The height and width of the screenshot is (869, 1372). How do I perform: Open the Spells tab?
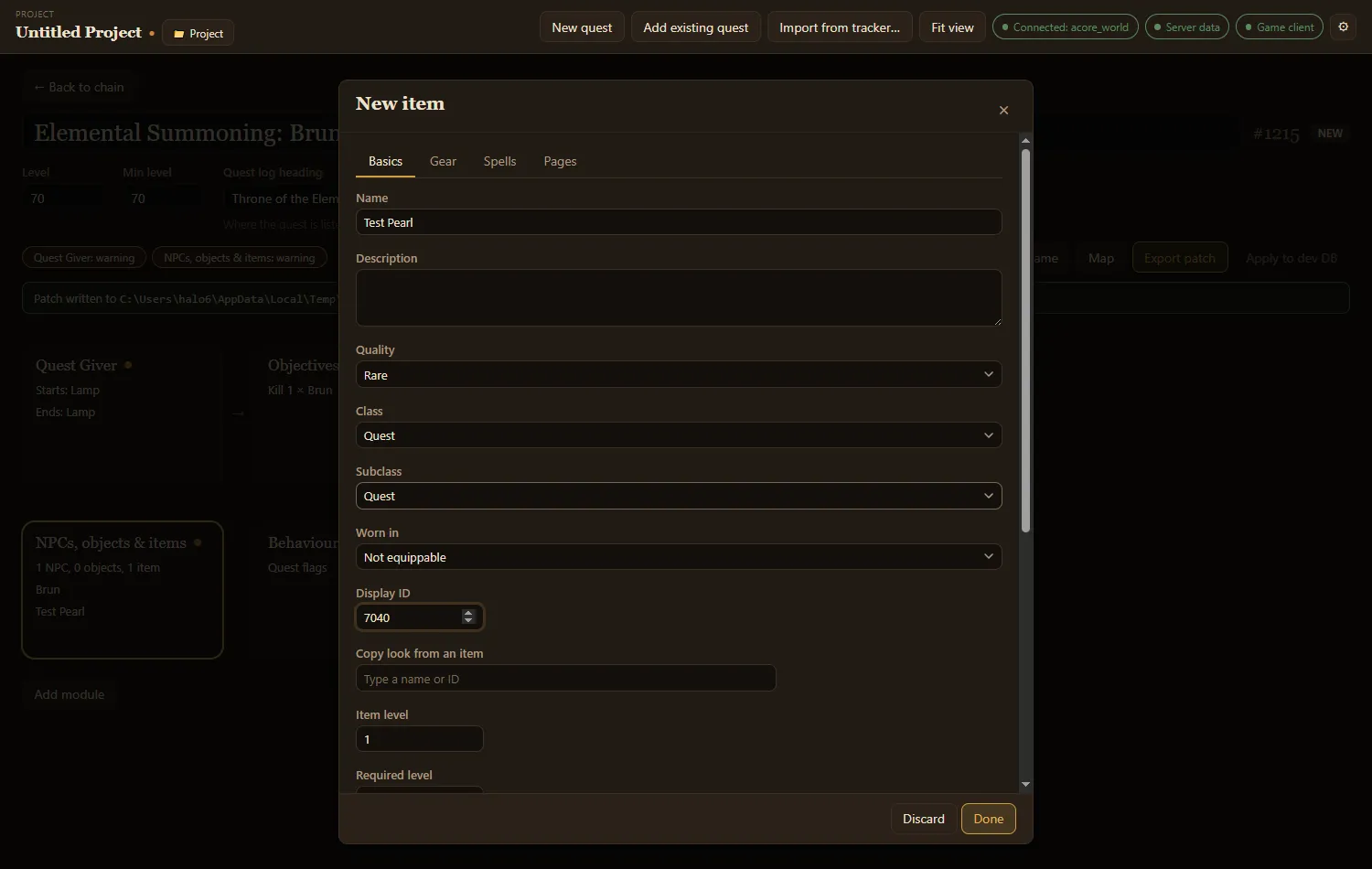tap(499, 161)
